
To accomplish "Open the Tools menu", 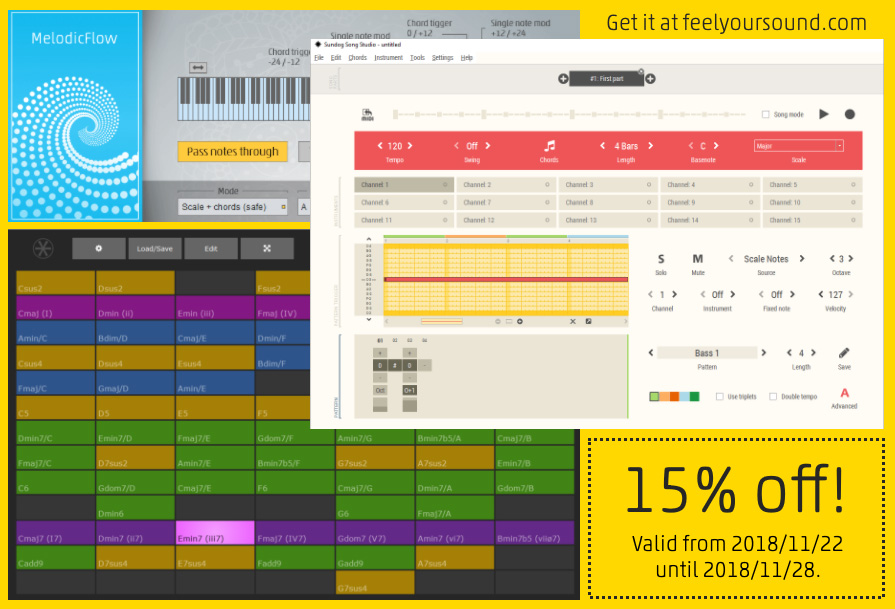I will 418,58.
